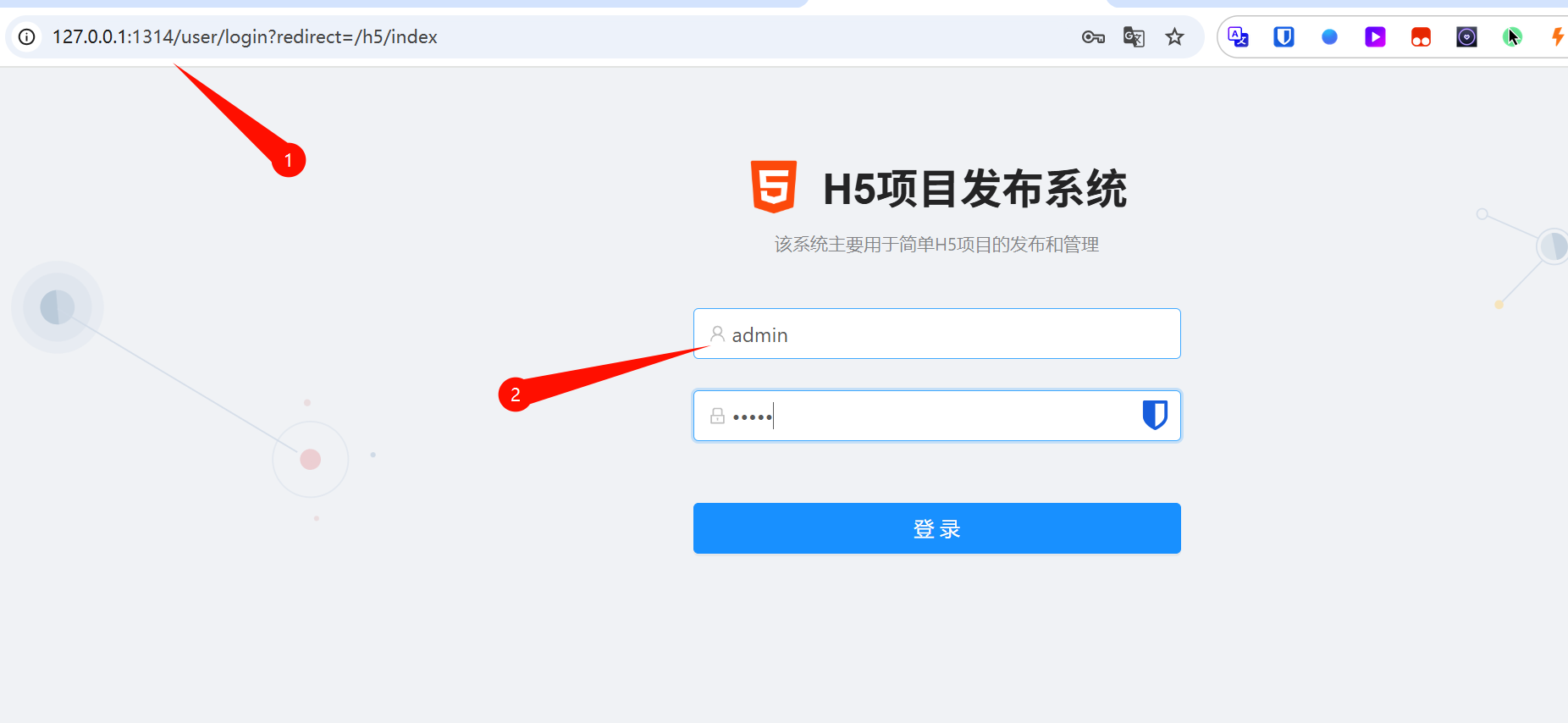Click the red extension icon
This screenshot has width=1568, height=723.
tap(1421, 37)
